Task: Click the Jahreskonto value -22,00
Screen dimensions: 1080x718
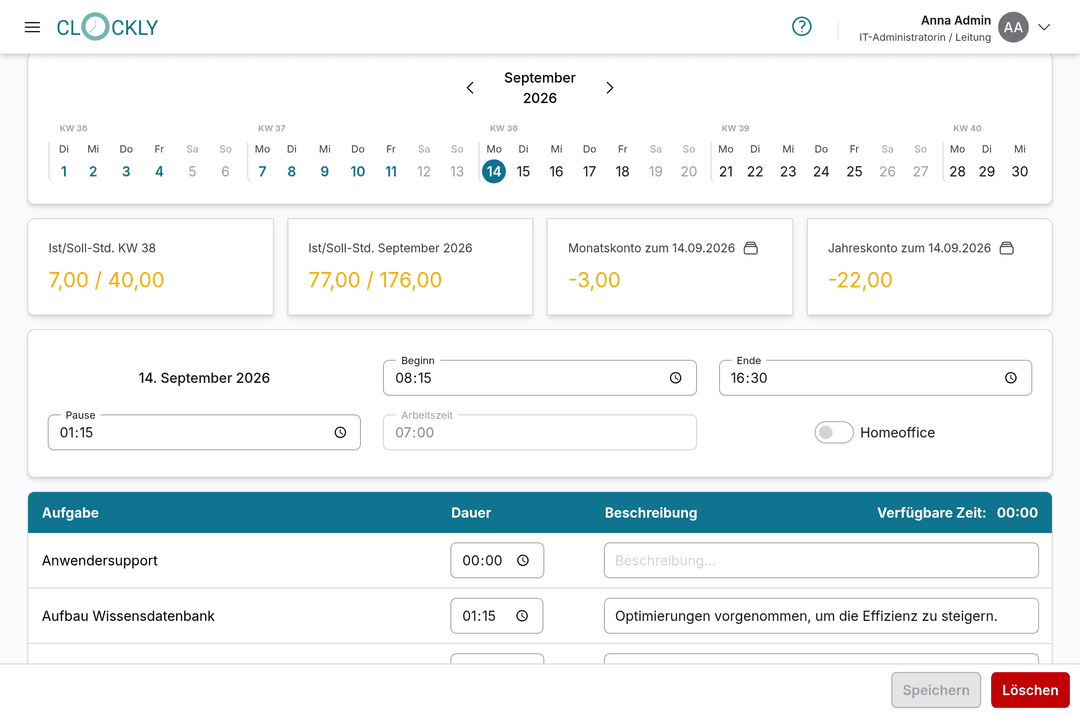Action: pyautogui.click(x=860, y=280)
